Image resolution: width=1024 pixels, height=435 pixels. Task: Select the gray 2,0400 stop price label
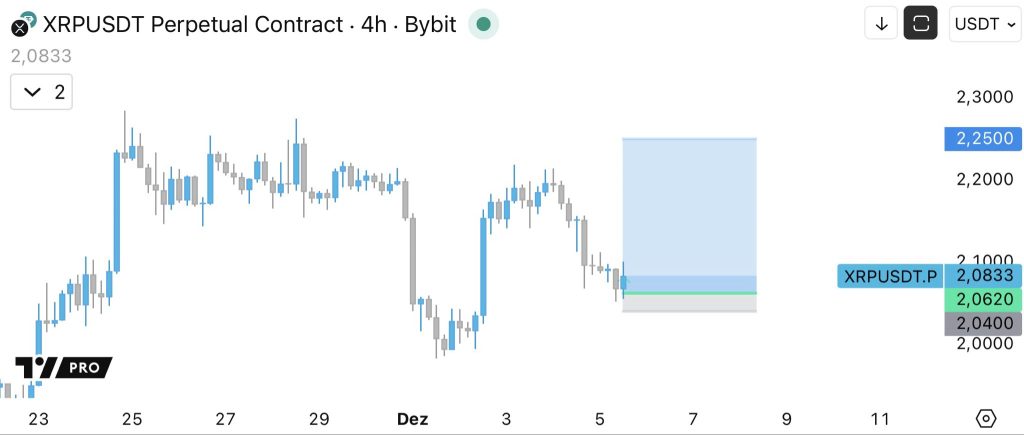[983, 323]
